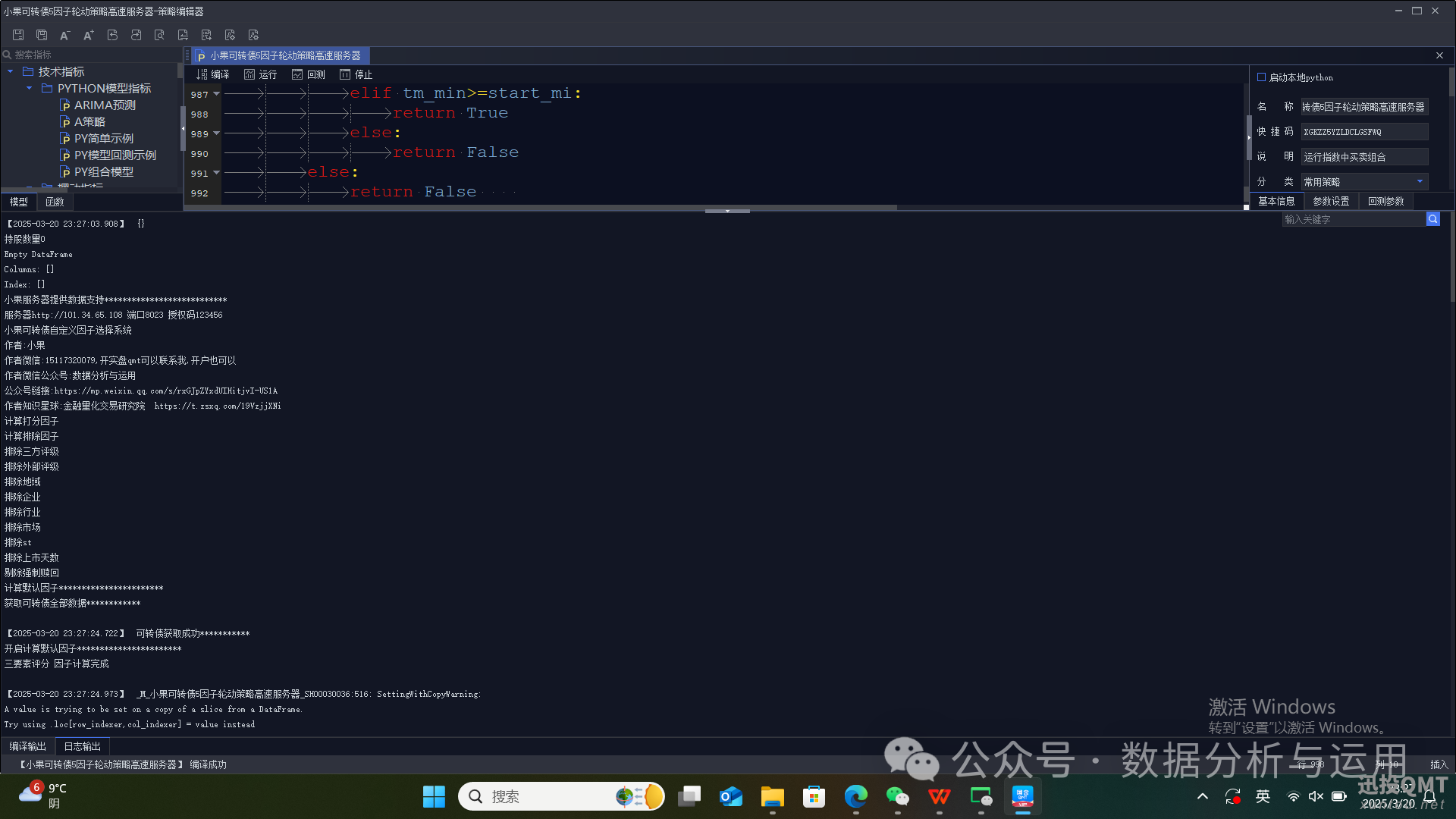Screen dimensions: 1456x819
Task: Switch to the 函数 tab
Action: click(55, 202)
